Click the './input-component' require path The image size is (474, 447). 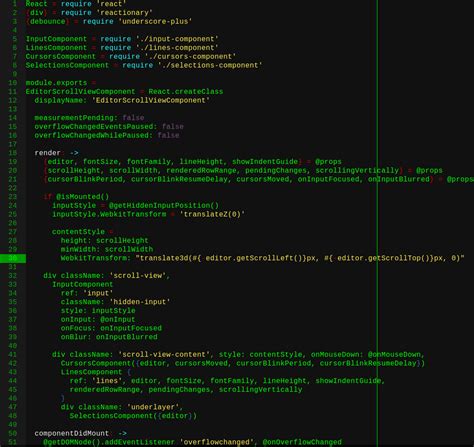pos(177,39)
